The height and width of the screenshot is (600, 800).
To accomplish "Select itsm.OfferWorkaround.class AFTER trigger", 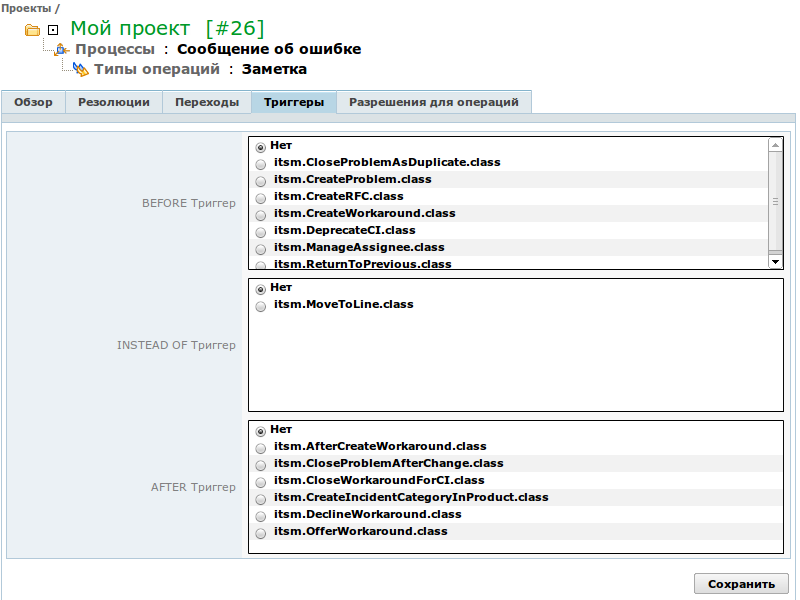I will [261, 533].
